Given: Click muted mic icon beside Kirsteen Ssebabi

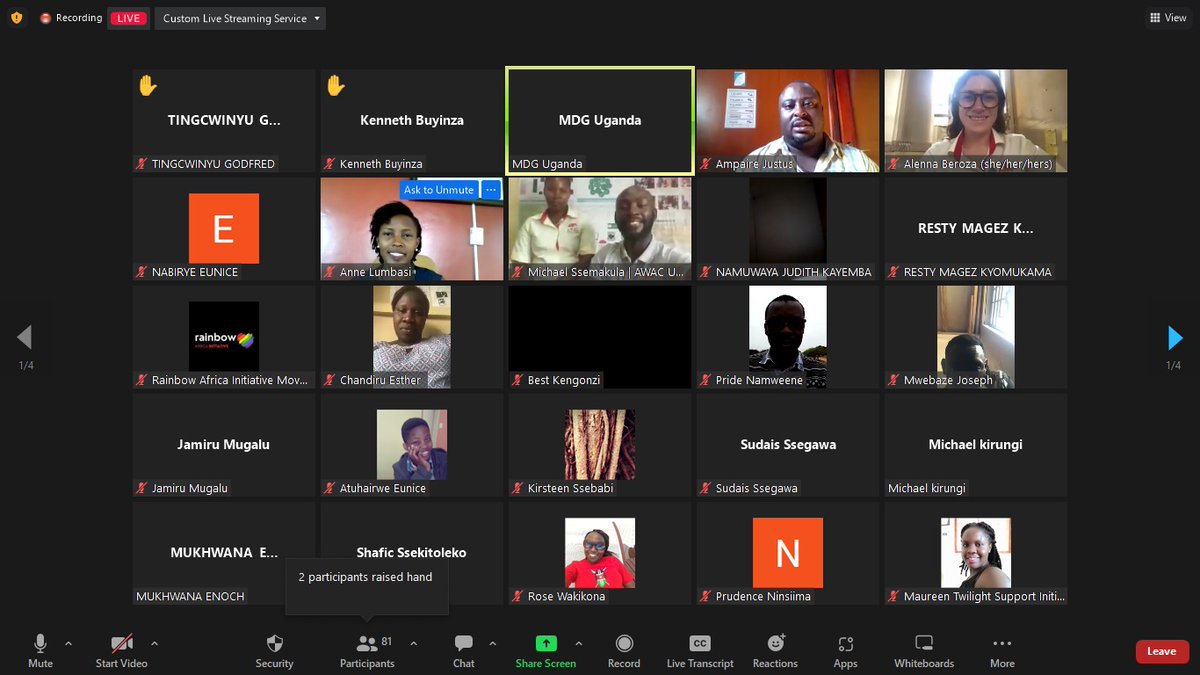Looking at the screenshot, I should [518, 488].
